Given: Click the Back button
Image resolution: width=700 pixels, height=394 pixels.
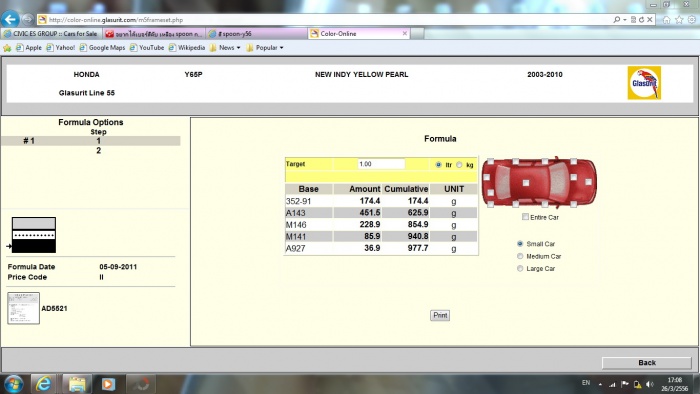Looking at the screenshot, I should 646,362.
